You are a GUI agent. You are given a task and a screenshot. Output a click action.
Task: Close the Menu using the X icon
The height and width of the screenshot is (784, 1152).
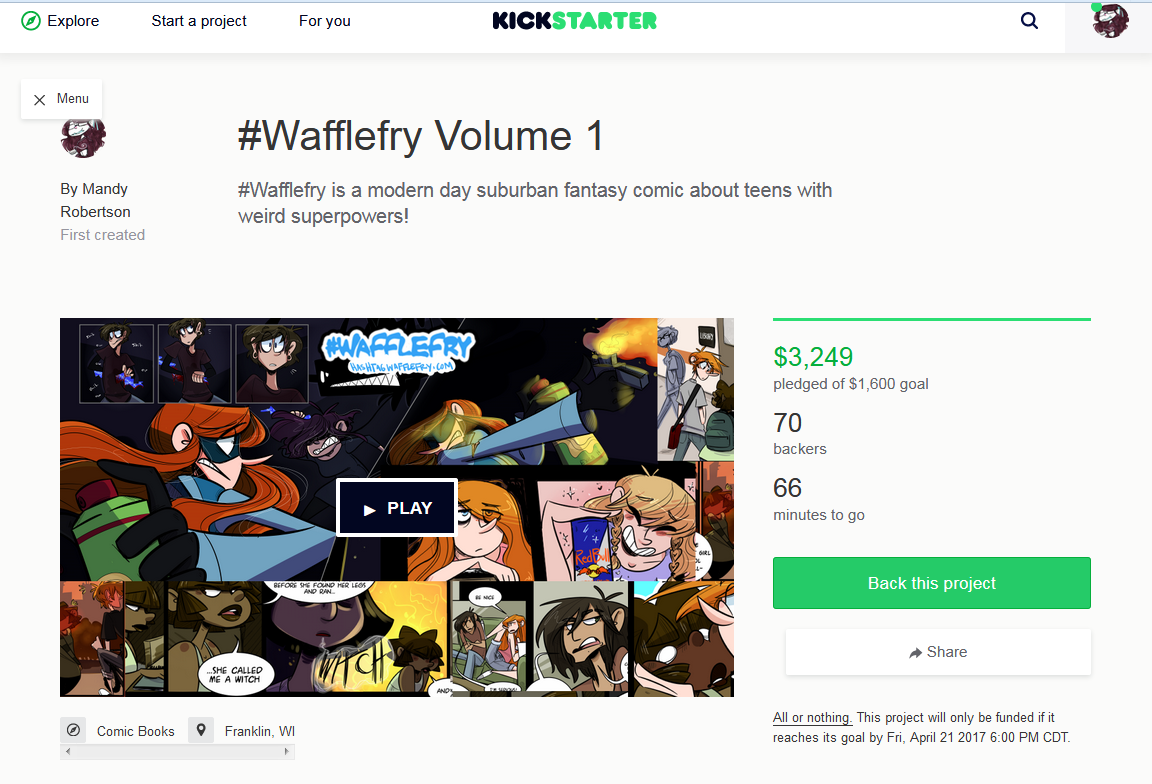[40, 99]
